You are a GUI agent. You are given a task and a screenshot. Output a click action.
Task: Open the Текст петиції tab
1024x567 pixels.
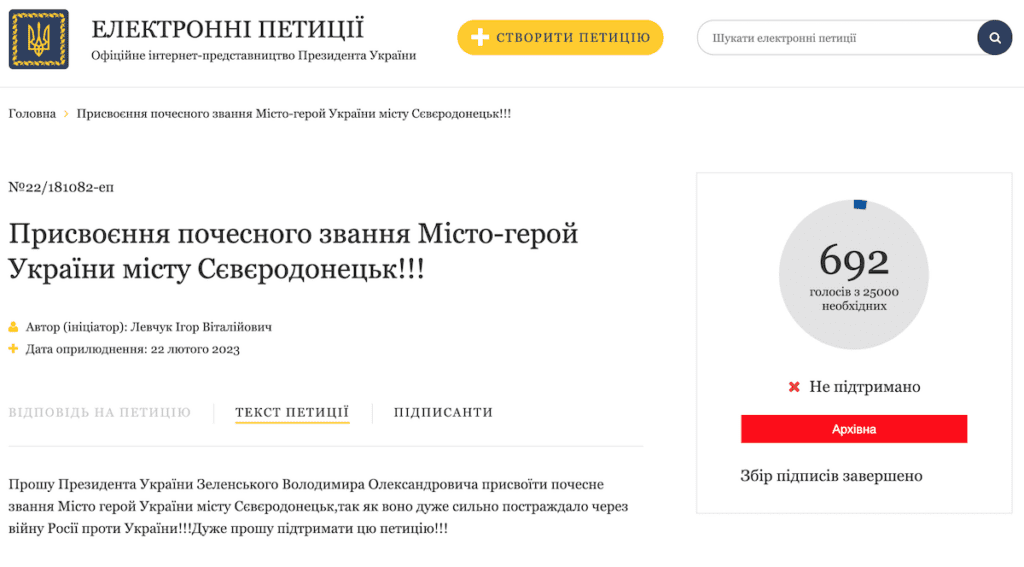point(292,412)
